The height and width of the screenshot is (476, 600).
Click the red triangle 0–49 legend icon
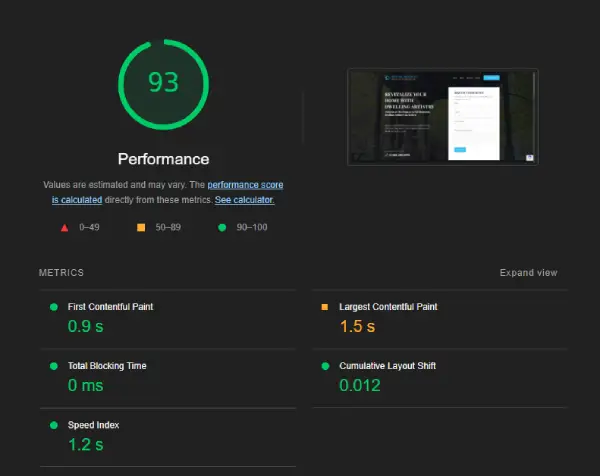(x=64, y=227)
